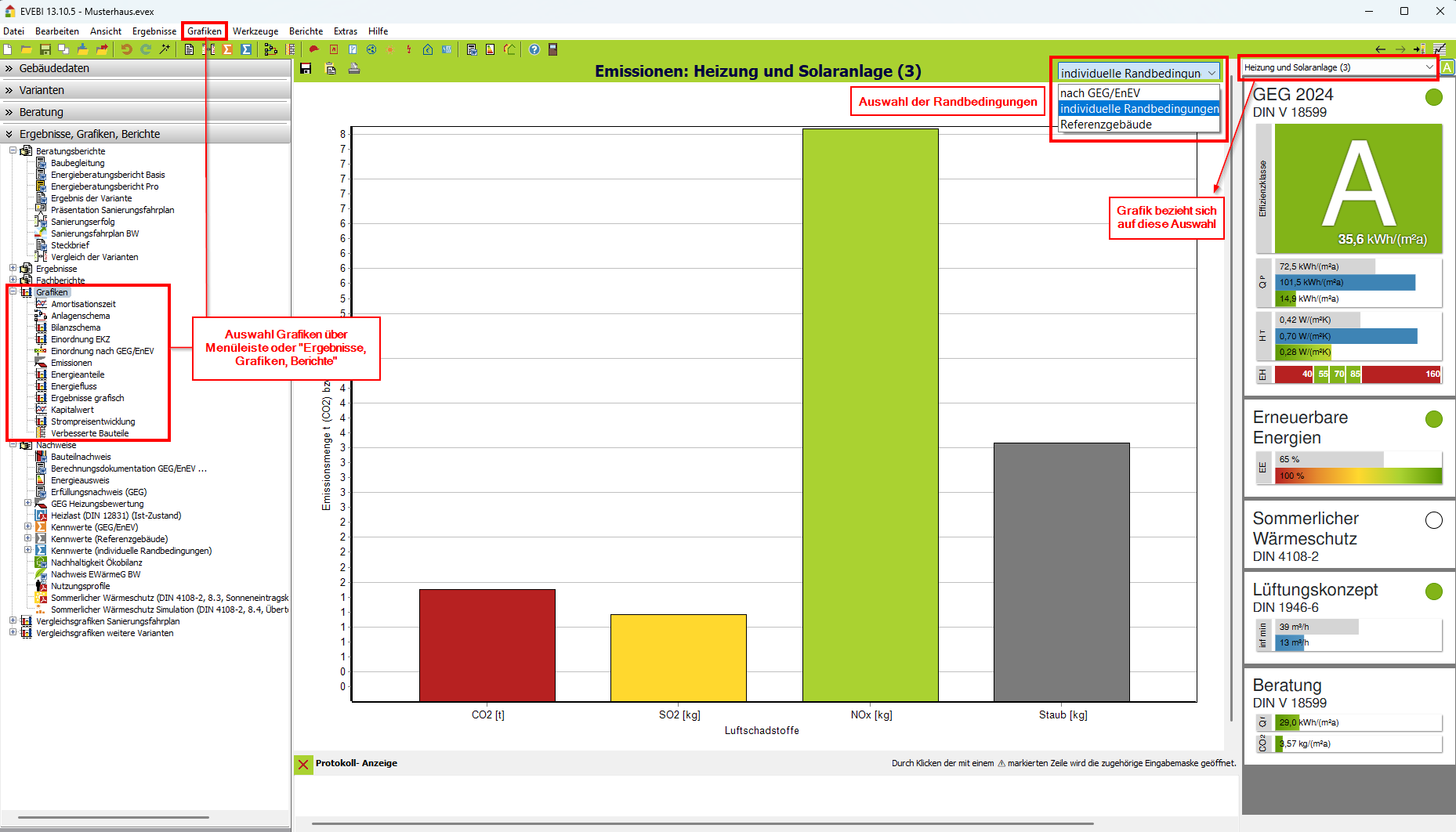This screenshot has width=1456, height=832.
Task: Save the graphic using black floppy icon
Action: coord(306,69)
